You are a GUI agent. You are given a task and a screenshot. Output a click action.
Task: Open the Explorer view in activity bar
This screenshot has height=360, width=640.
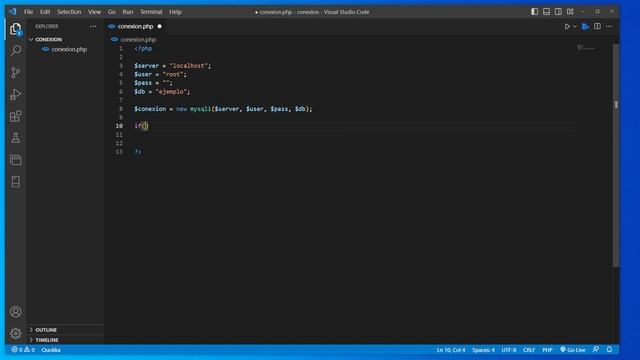[x=16, y=29]
